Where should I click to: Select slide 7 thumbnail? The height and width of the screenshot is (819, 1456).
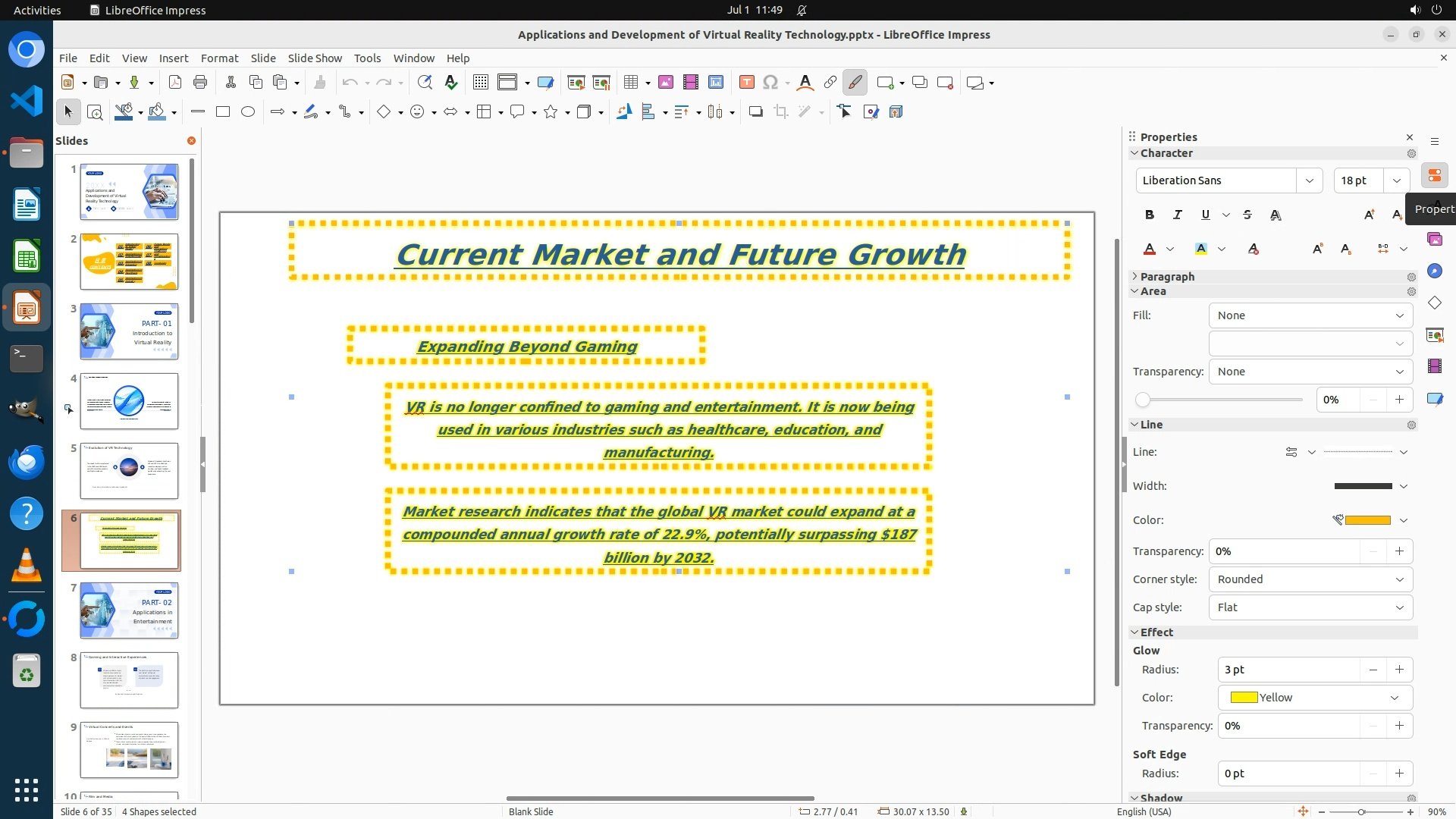coord(129,610)
